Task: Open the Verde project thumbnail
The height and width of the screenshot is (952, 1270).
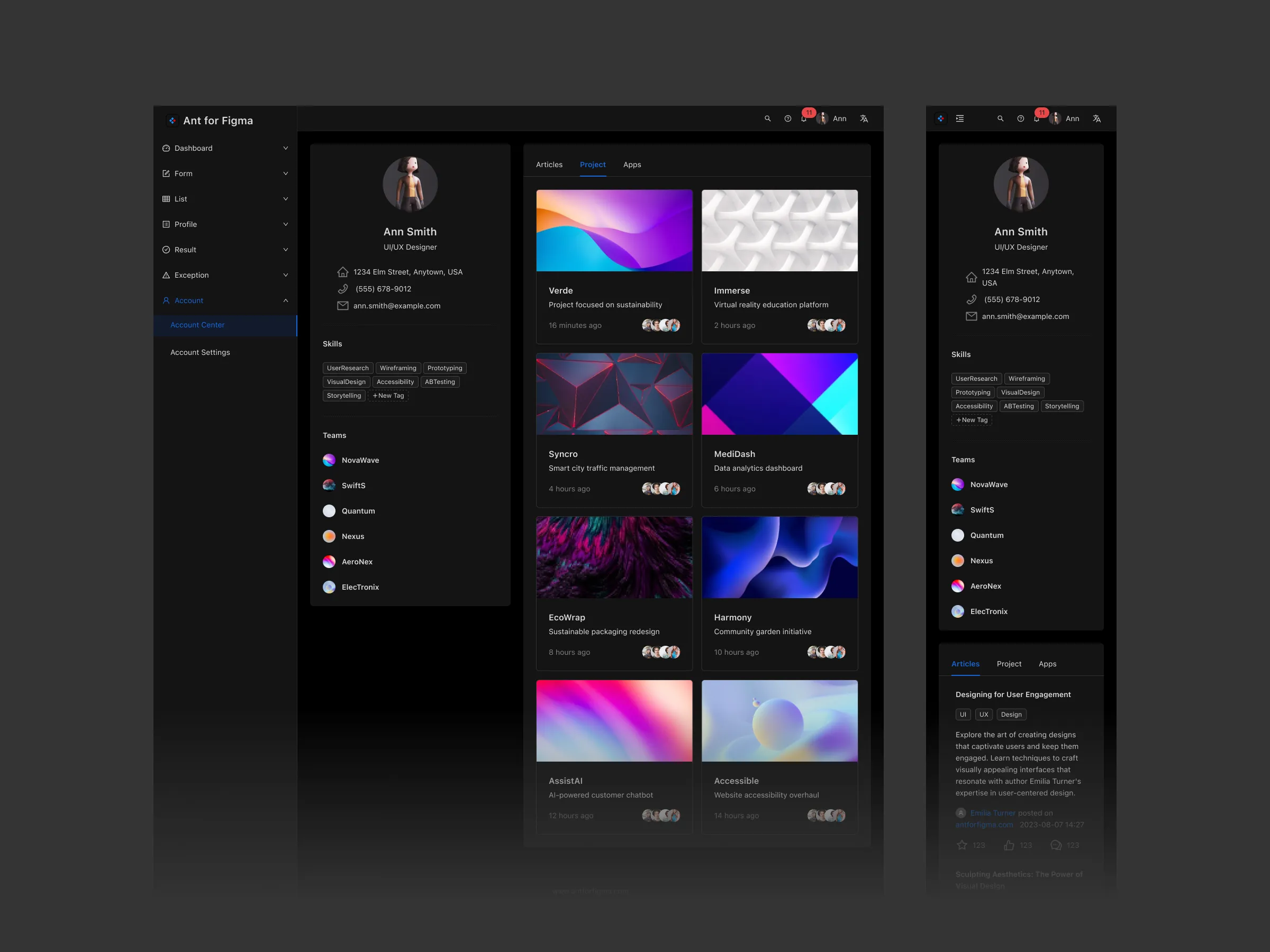Action: tap(614, 230)
